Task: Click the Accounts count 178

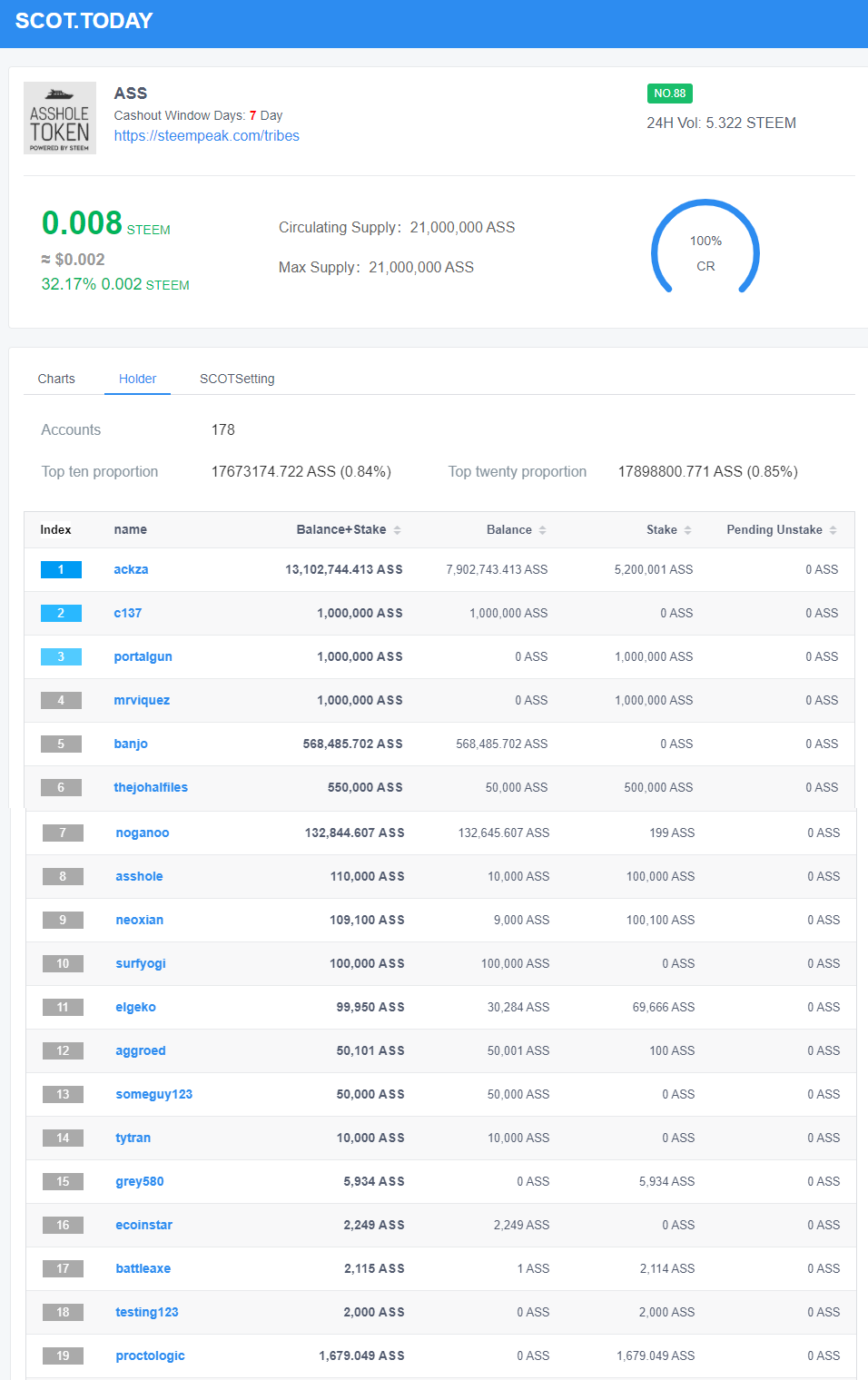Action: pos(223,429)
